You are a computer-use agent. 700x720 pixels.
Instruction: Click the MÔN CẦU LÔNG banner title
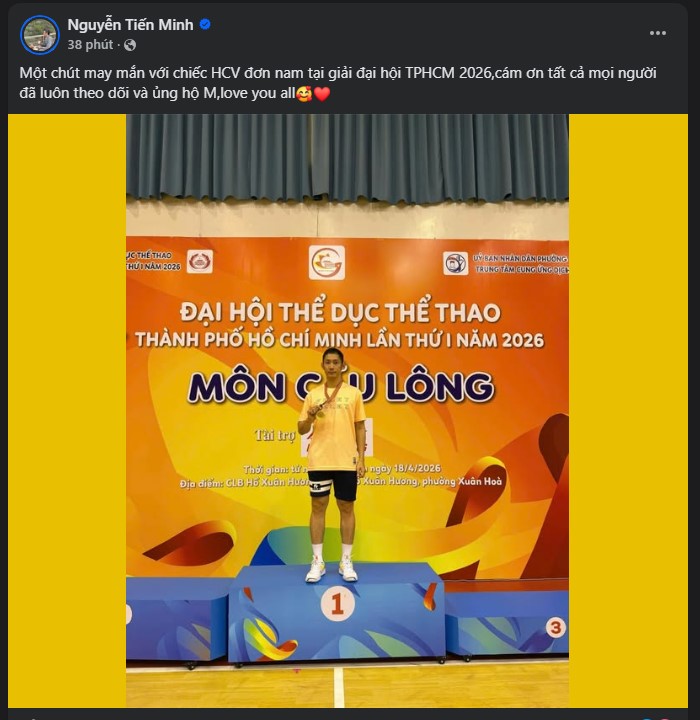pyautogui.click(x=341, y=387)
